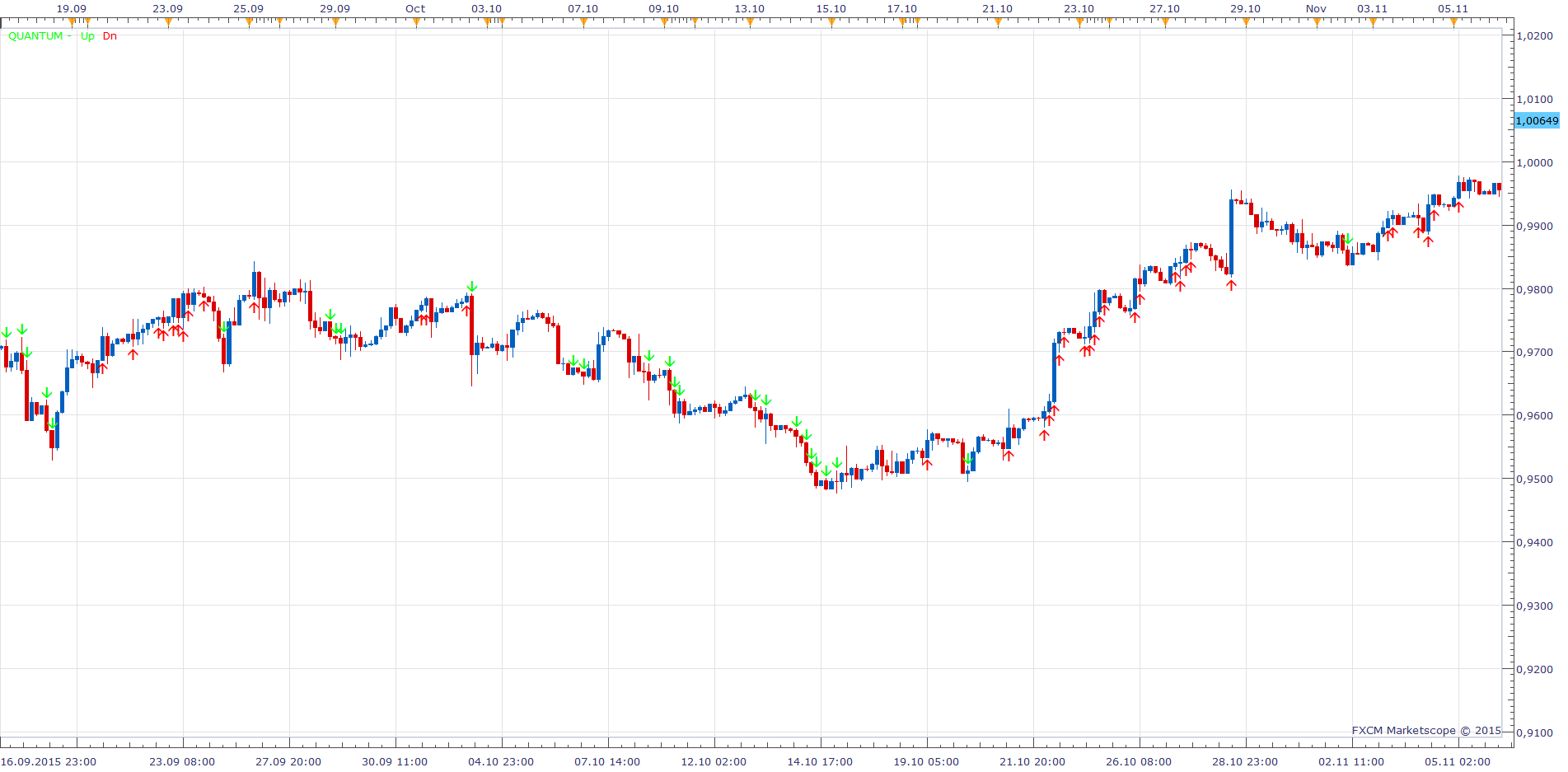1568x772 pixels.
Task: Click the 12.10 02:00 bottom time label
Action: [x=714, y=761]
